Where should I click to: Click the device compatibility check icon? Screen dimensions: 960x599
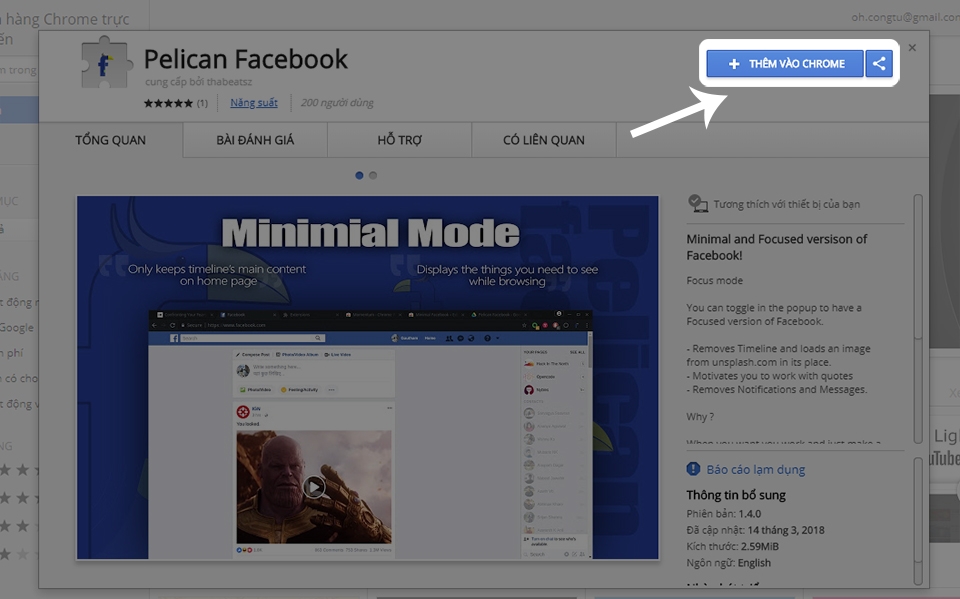[x=697, y=203]
